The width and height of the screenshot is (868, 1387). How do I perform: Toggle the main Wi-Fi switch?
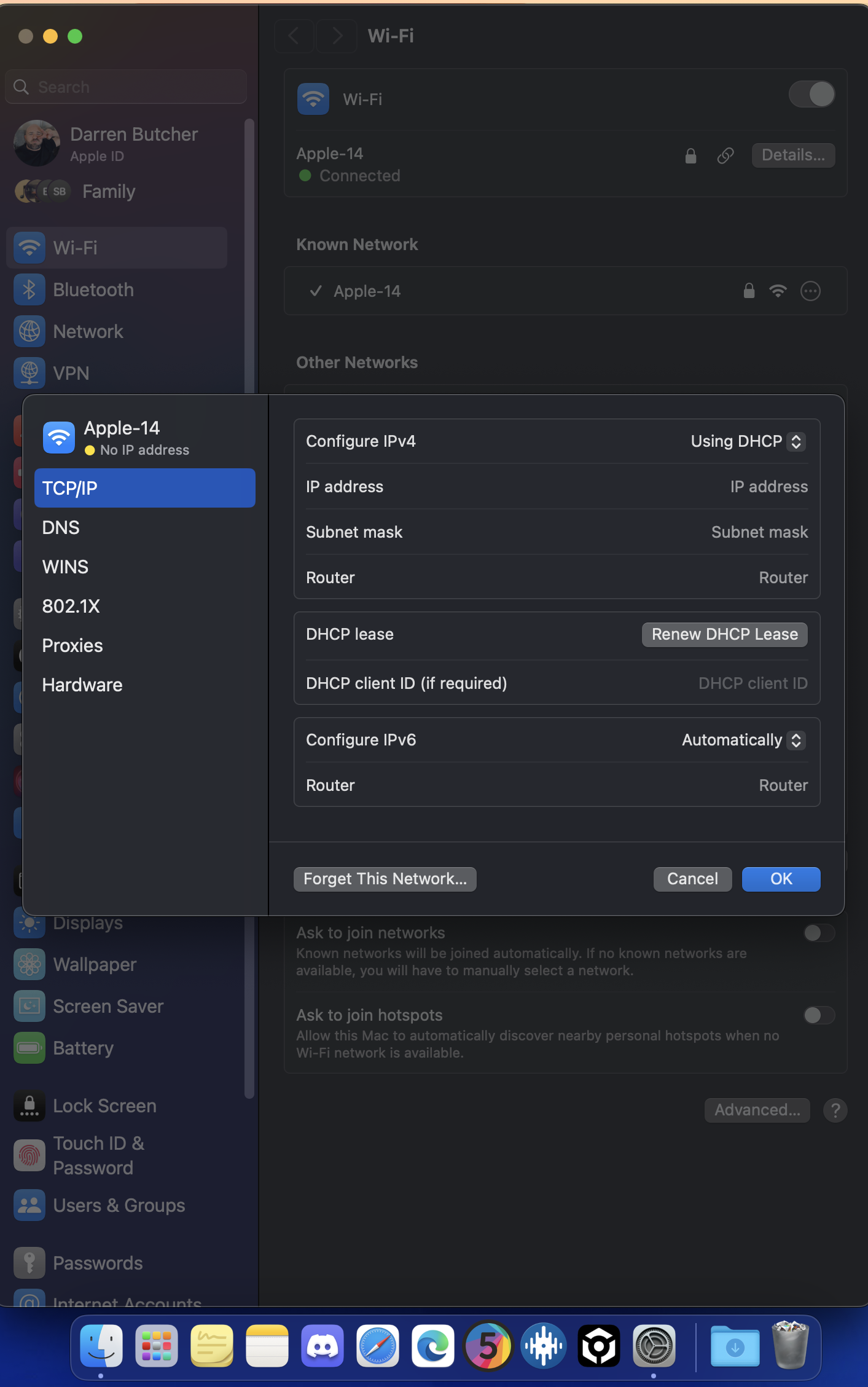pos(812,95)
